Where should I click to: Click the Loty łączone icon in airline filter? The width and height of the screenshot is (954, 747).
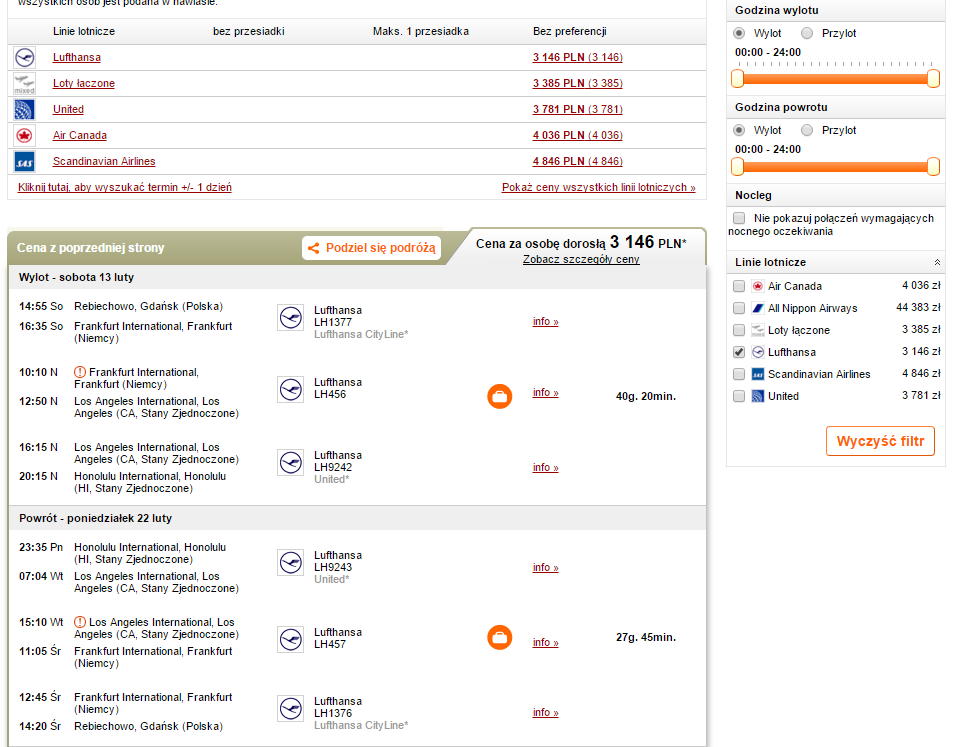758,330
